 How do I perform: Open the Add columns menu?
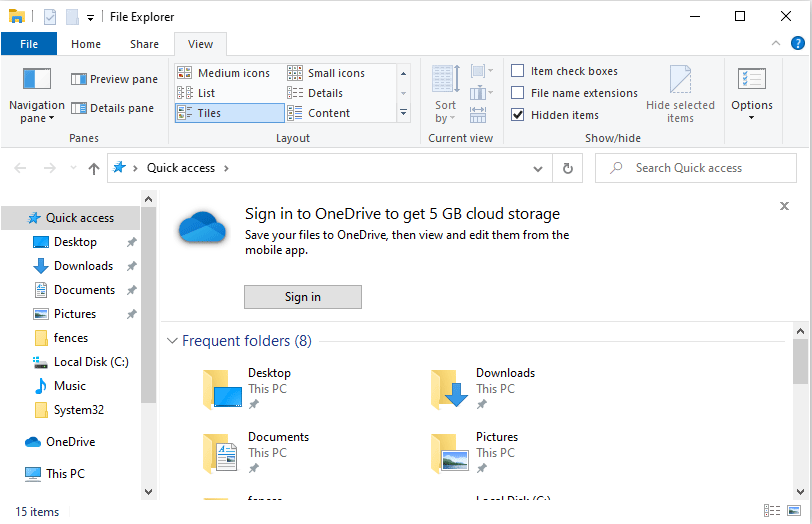482,93
